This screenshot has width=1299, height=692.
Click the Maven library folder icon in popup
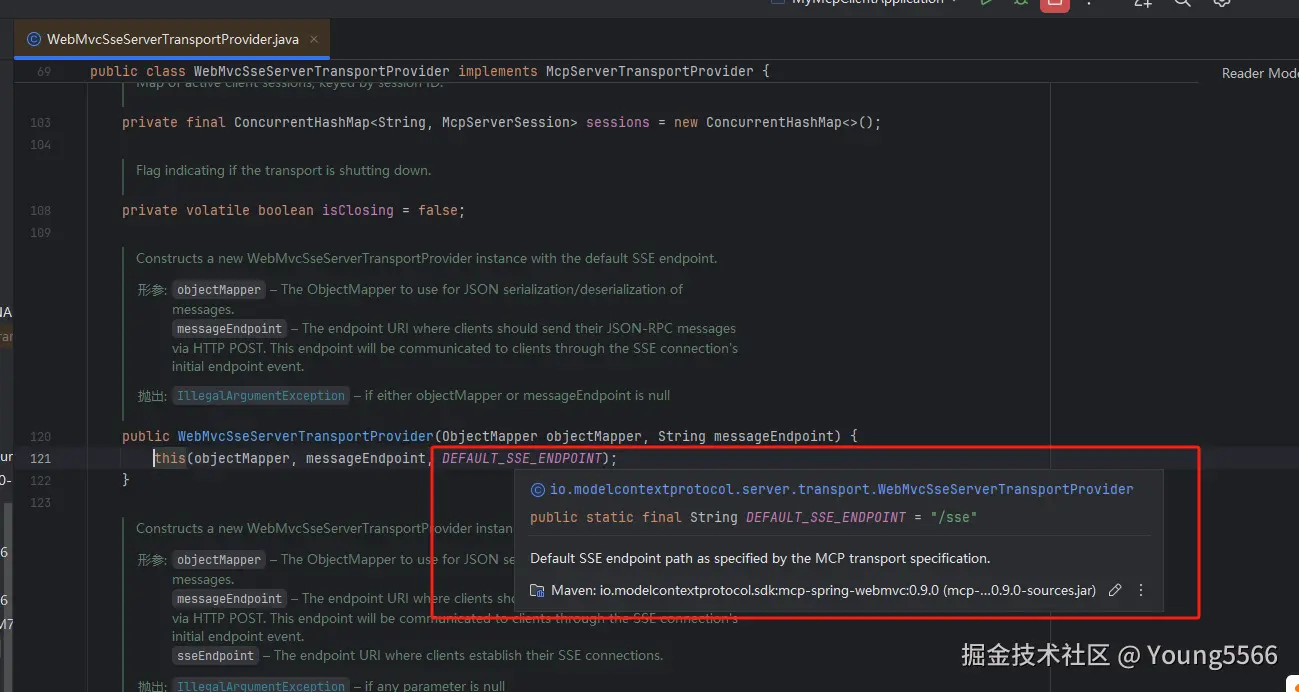click(537, 591)
